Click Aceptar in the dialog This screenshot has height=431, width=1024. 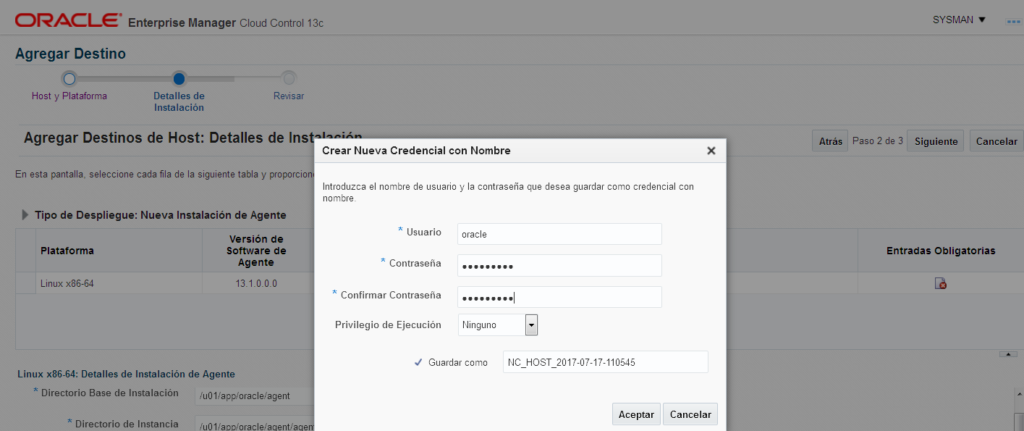tap(636, 415)
